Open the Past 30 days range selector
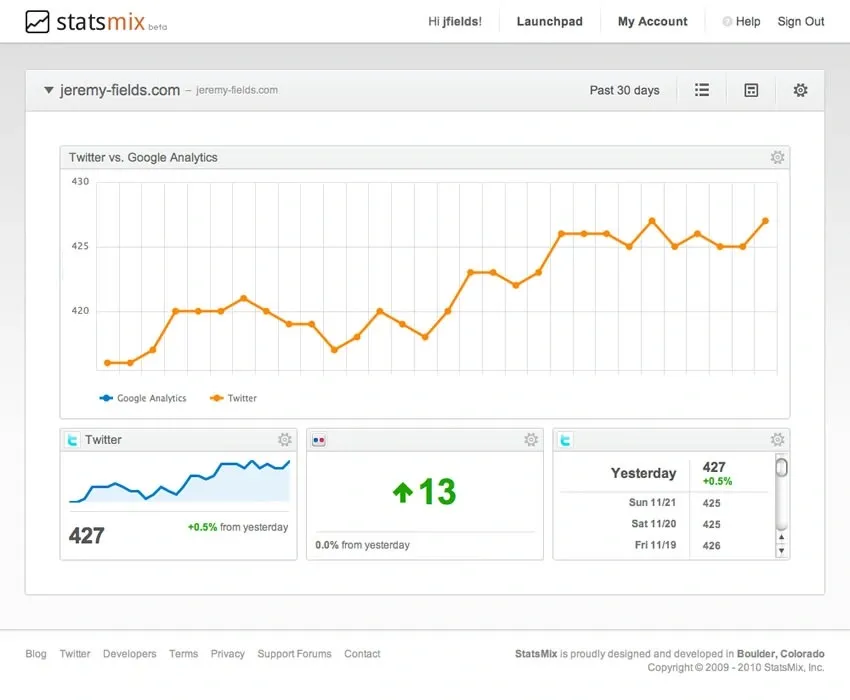 [624, 90]
